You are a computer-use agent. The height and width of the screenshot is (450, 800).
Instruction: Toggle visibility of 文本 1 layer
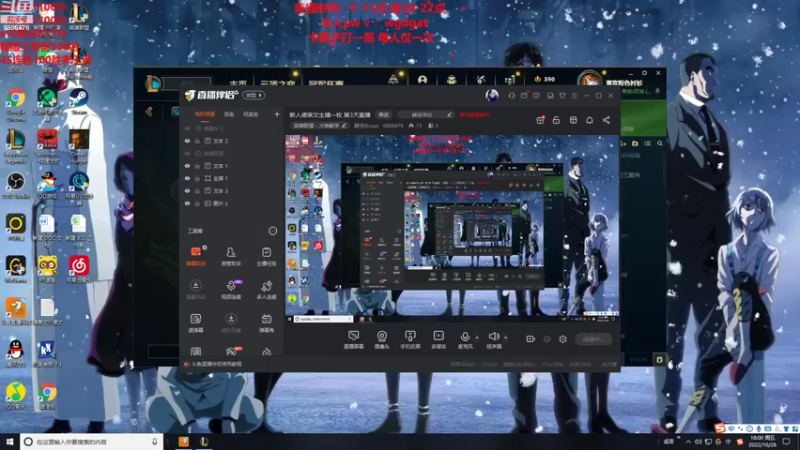(x=187, y=166)
